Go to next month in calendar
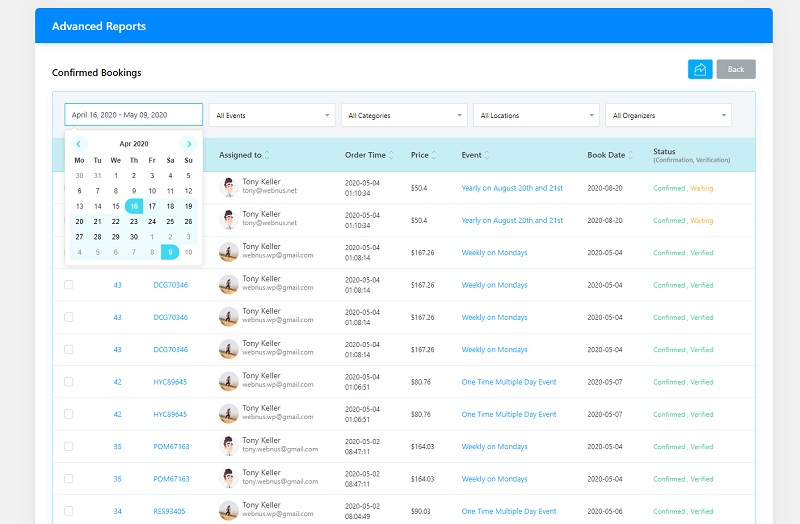 [189, 144]
